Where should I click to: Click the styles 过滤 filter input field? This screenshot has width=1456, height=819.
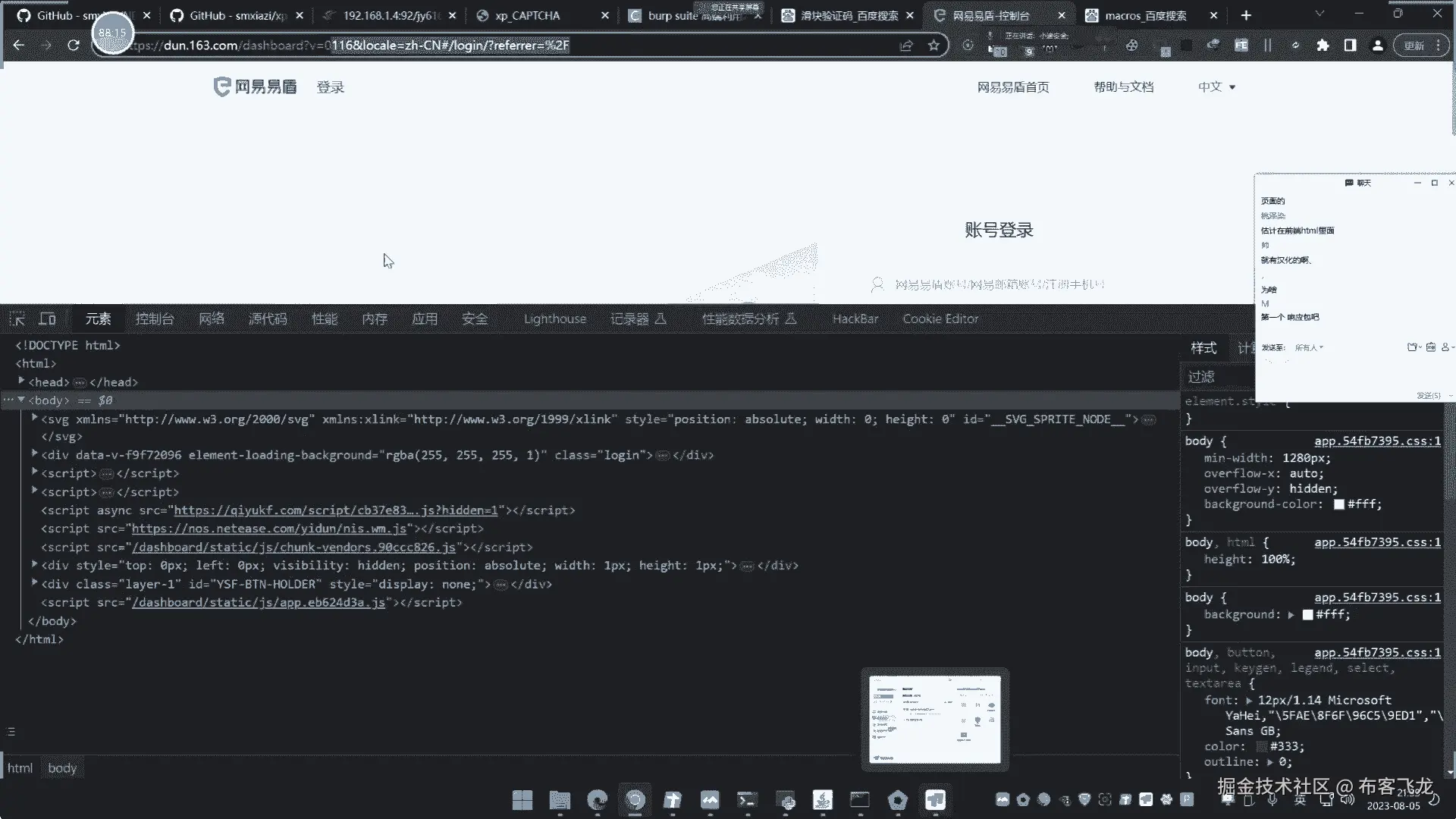coord(1213,377)
